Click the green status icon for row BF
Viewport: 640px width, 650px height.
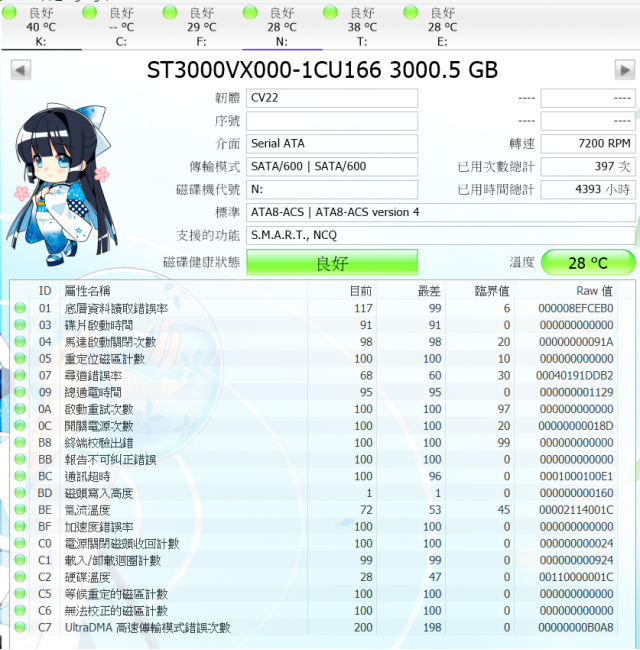(x=20, y=526)
